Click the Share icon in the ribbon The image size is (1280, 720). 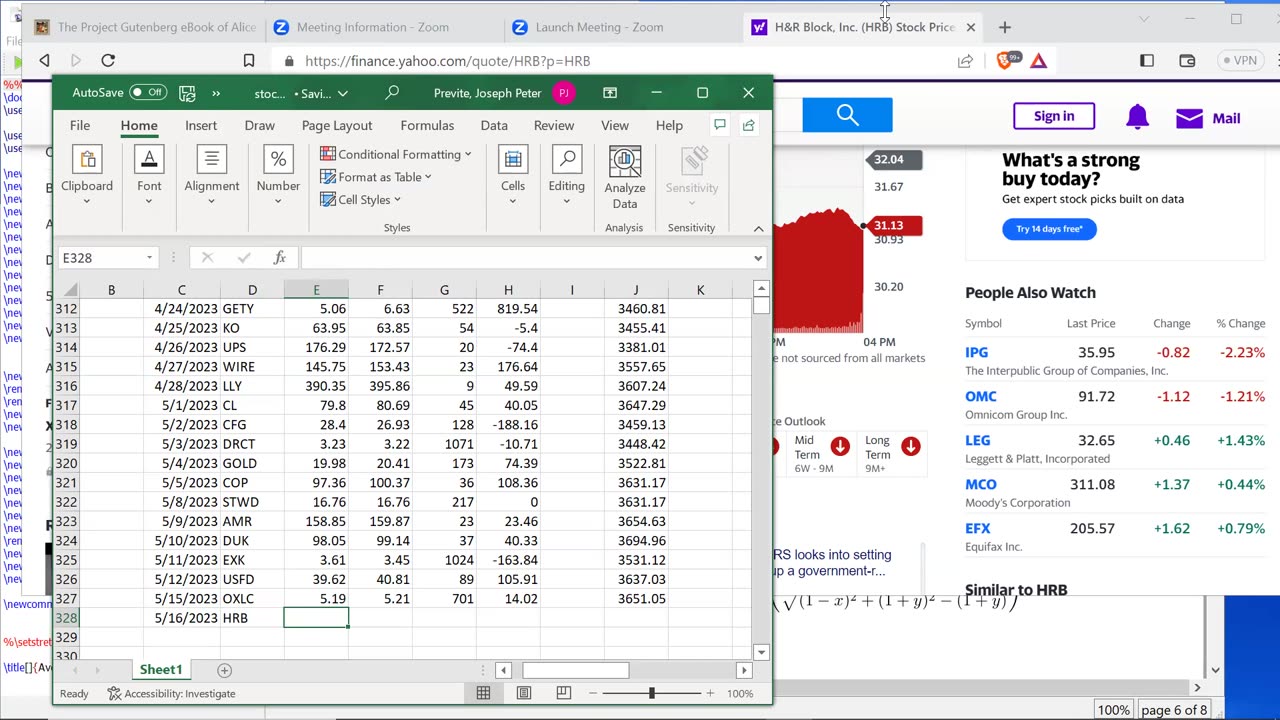[748, 125]
